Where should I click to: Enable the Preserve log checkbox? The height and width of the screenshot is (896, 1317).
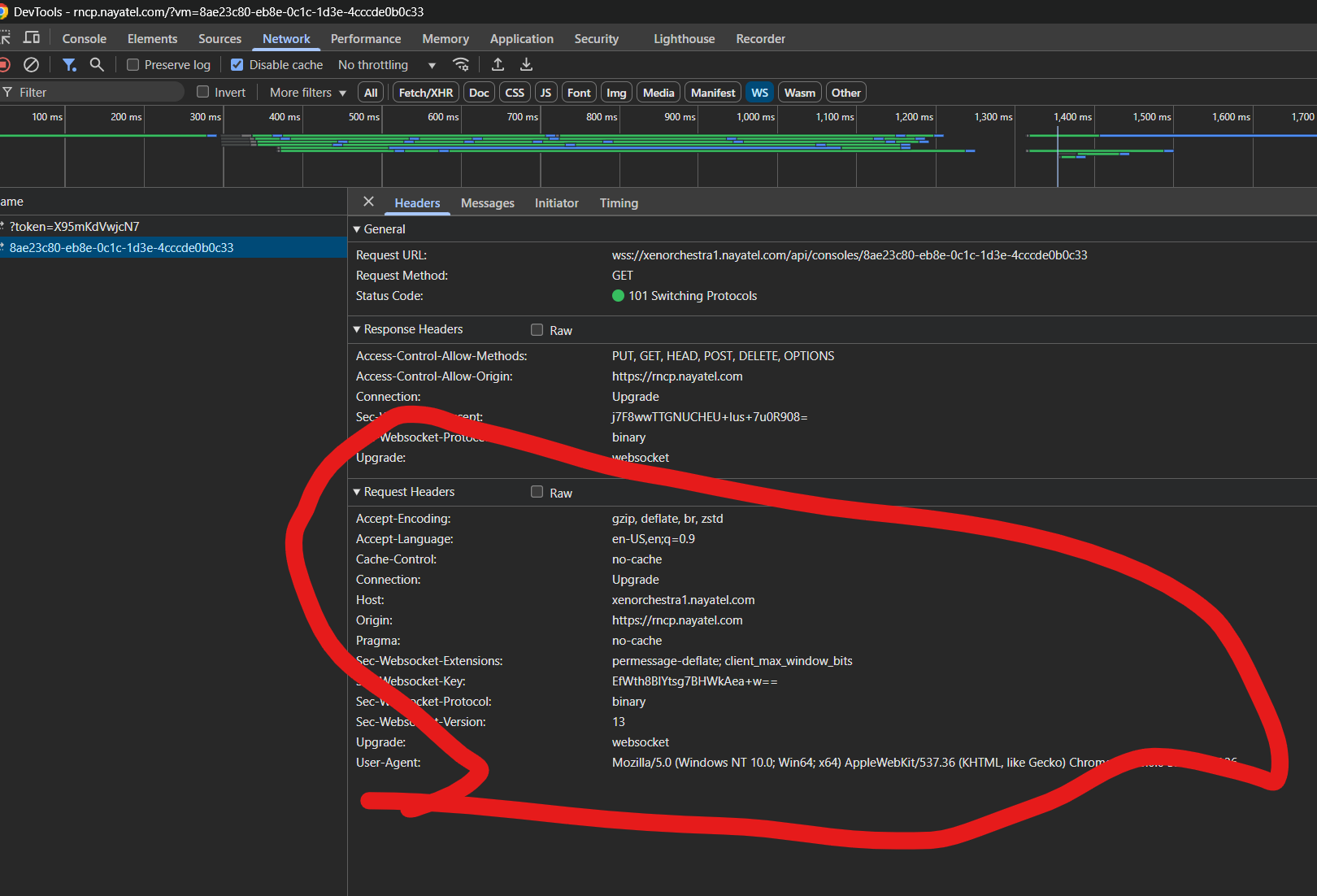133,65
